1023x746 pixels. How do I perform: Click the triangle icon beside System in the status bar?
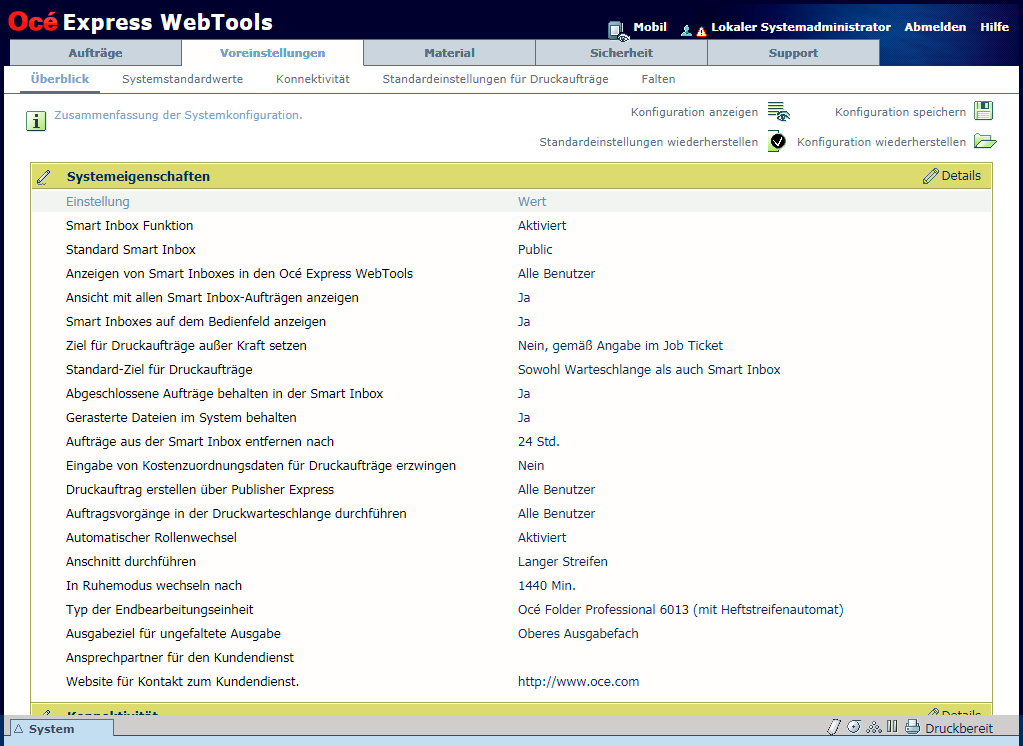tap(19, 729)
